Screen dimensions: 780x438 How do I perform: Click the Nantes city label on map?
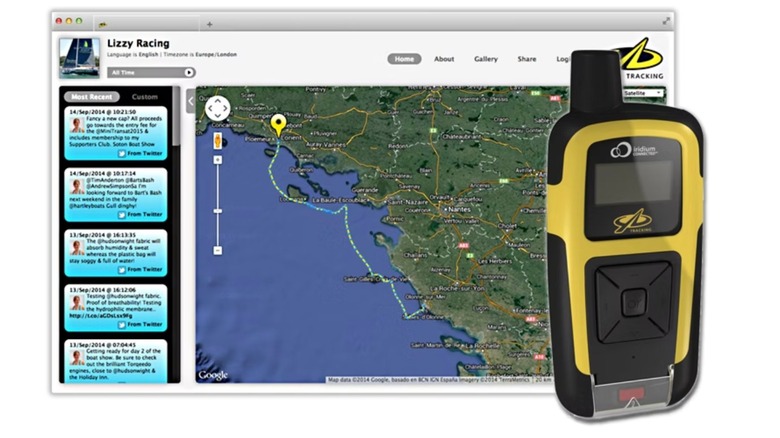point(459,210)
